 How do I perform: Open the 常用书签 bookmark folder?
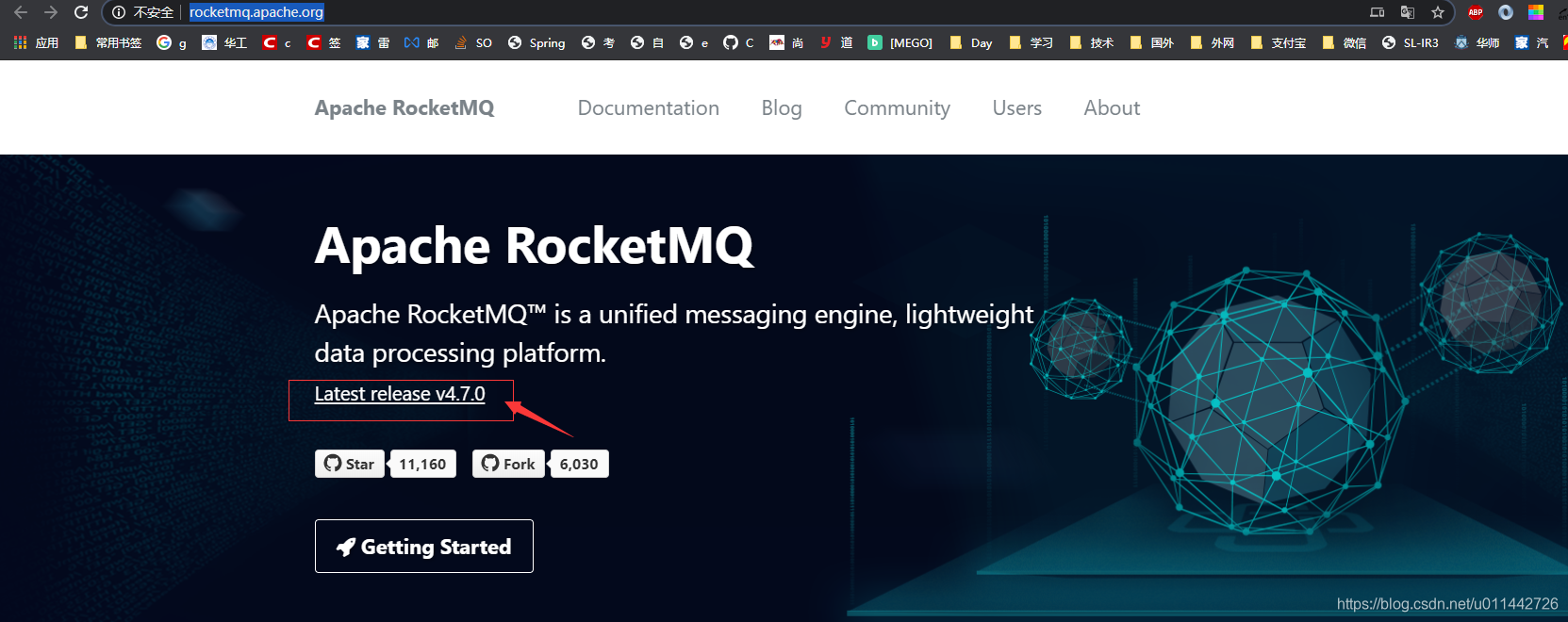pyautogui.click(x=107, y=42)
